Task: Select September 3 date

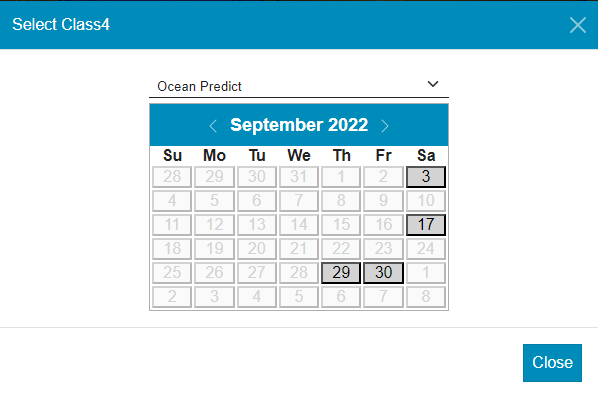Action: pos(426,177)
